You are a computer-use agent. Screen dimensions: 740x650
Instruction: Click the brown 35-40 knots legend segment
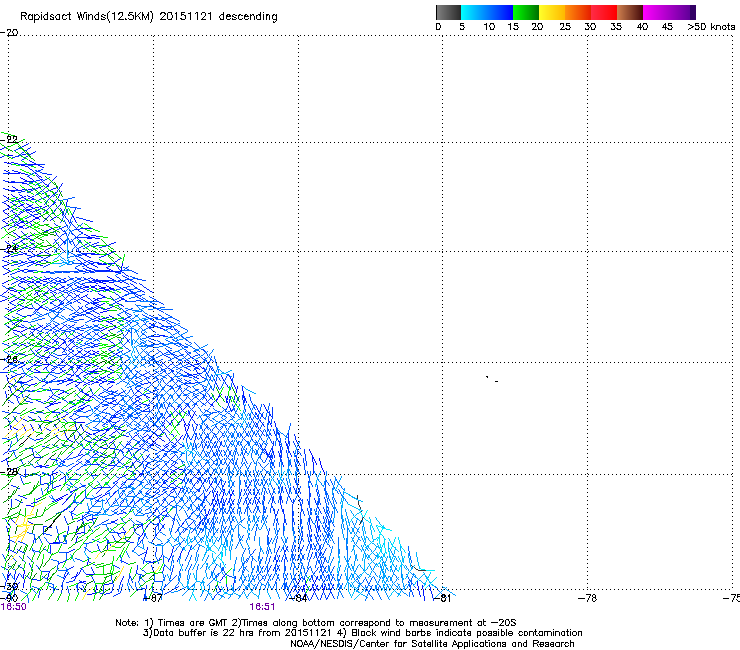point(630,12)
